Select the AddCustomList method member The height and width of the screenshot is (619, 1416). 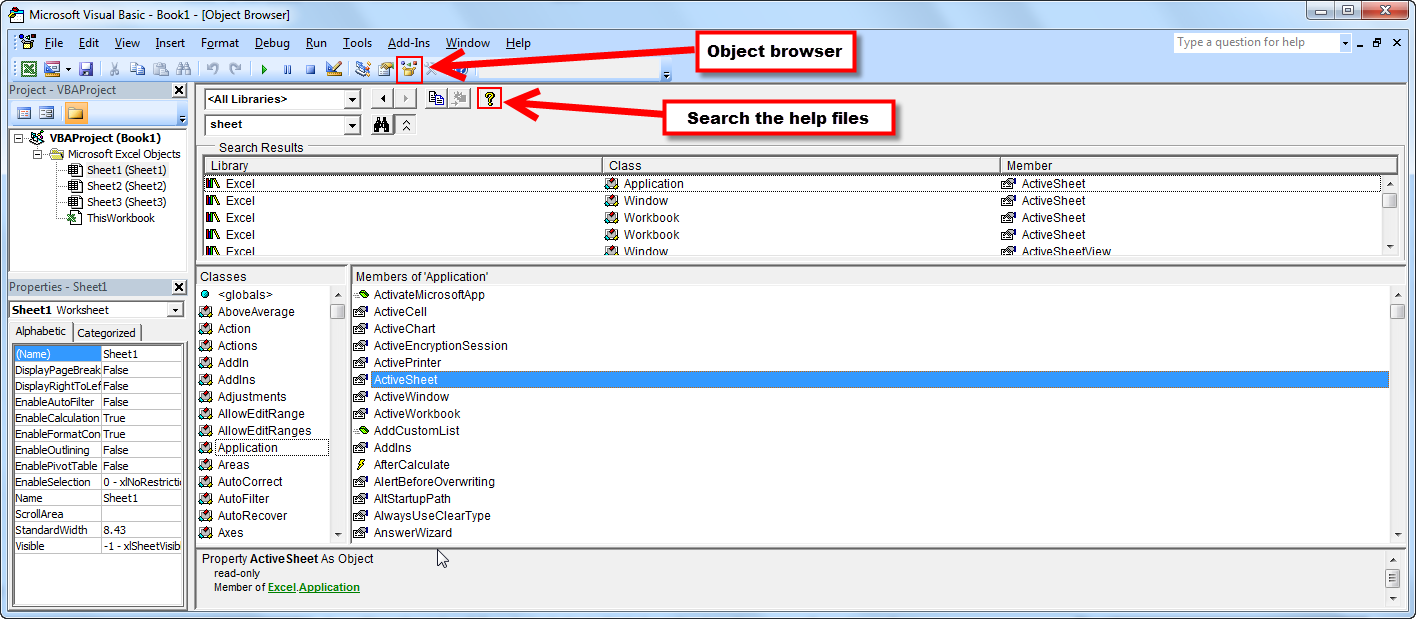click(416, 431)
